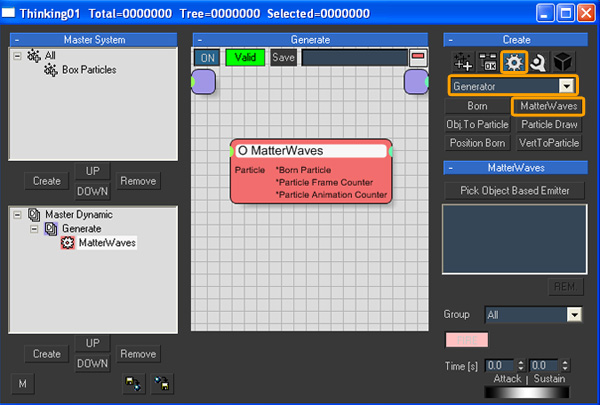600x405 pixels.
Task: Click the Attack/Sustain gradient bar
Action: pyautogui.click(x=527, y=392)
